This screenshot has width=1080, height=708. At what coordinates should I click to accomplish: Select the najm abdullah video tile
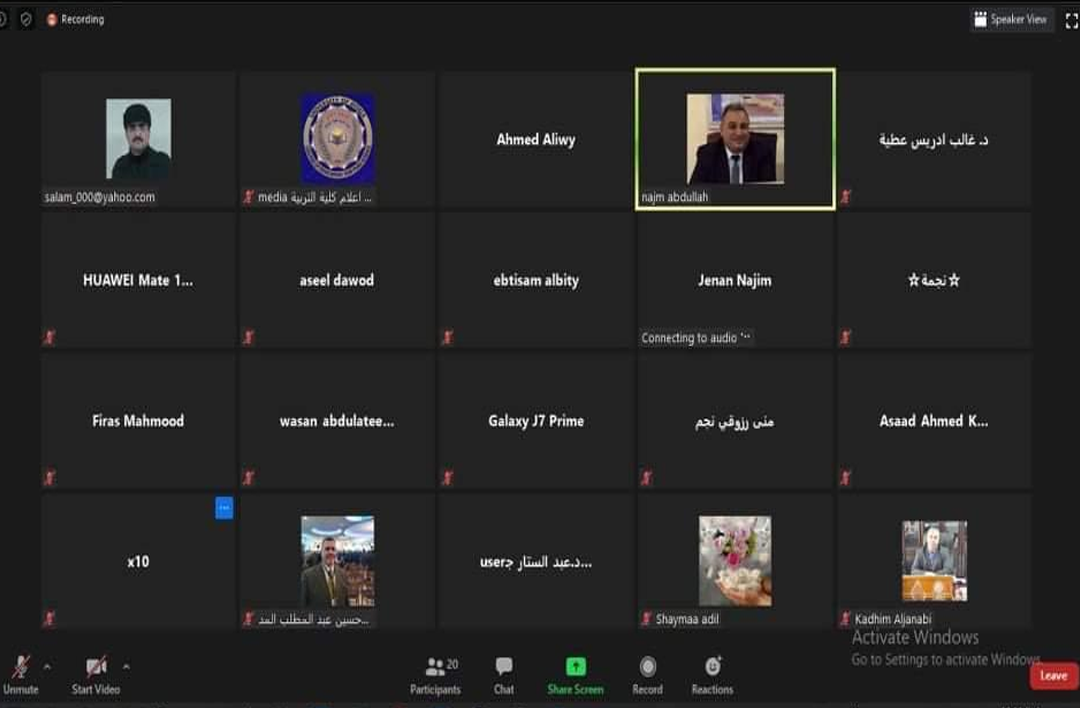pos(735,140)
